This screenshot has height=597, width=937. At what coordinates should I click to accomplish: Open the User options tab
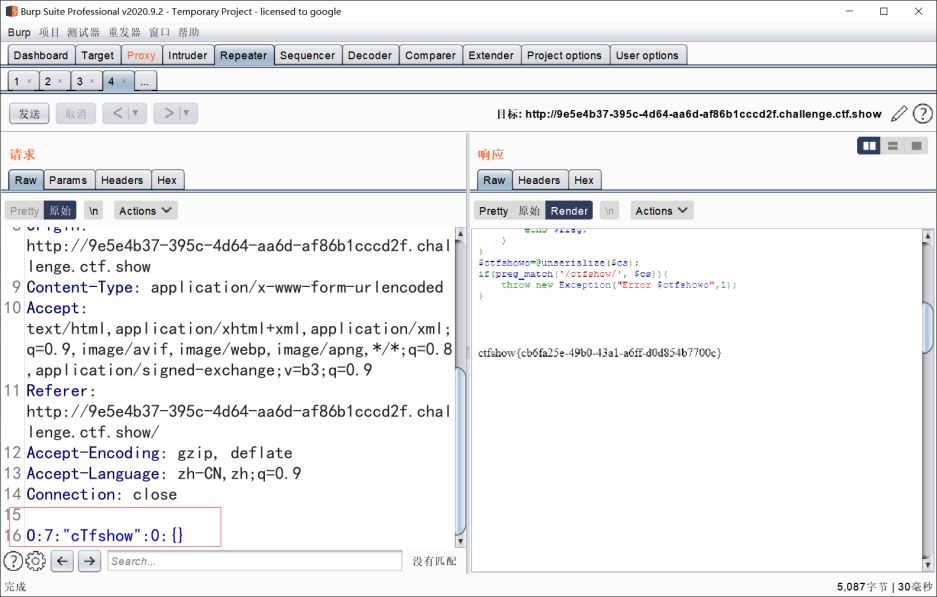[647, 55]
